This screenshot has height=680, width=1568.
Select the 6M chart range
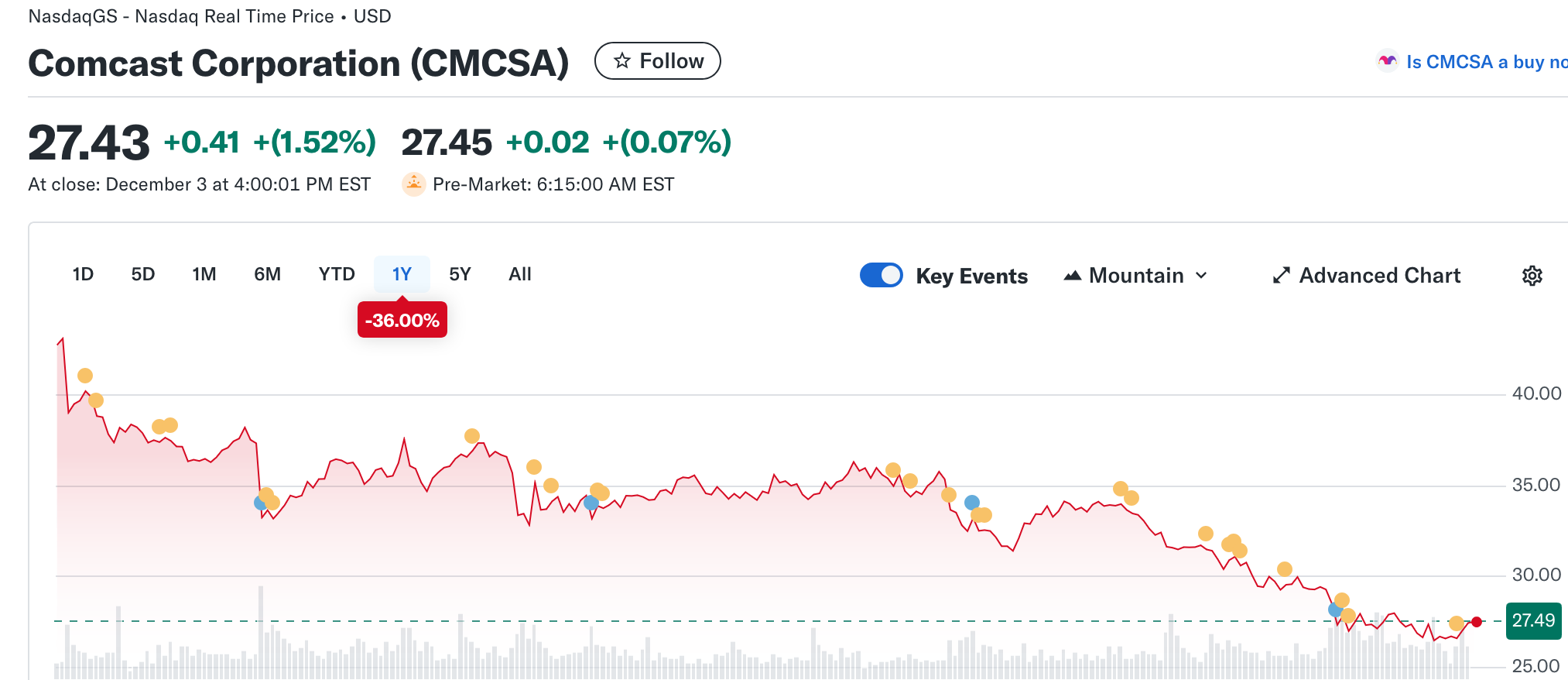(268, 274)
